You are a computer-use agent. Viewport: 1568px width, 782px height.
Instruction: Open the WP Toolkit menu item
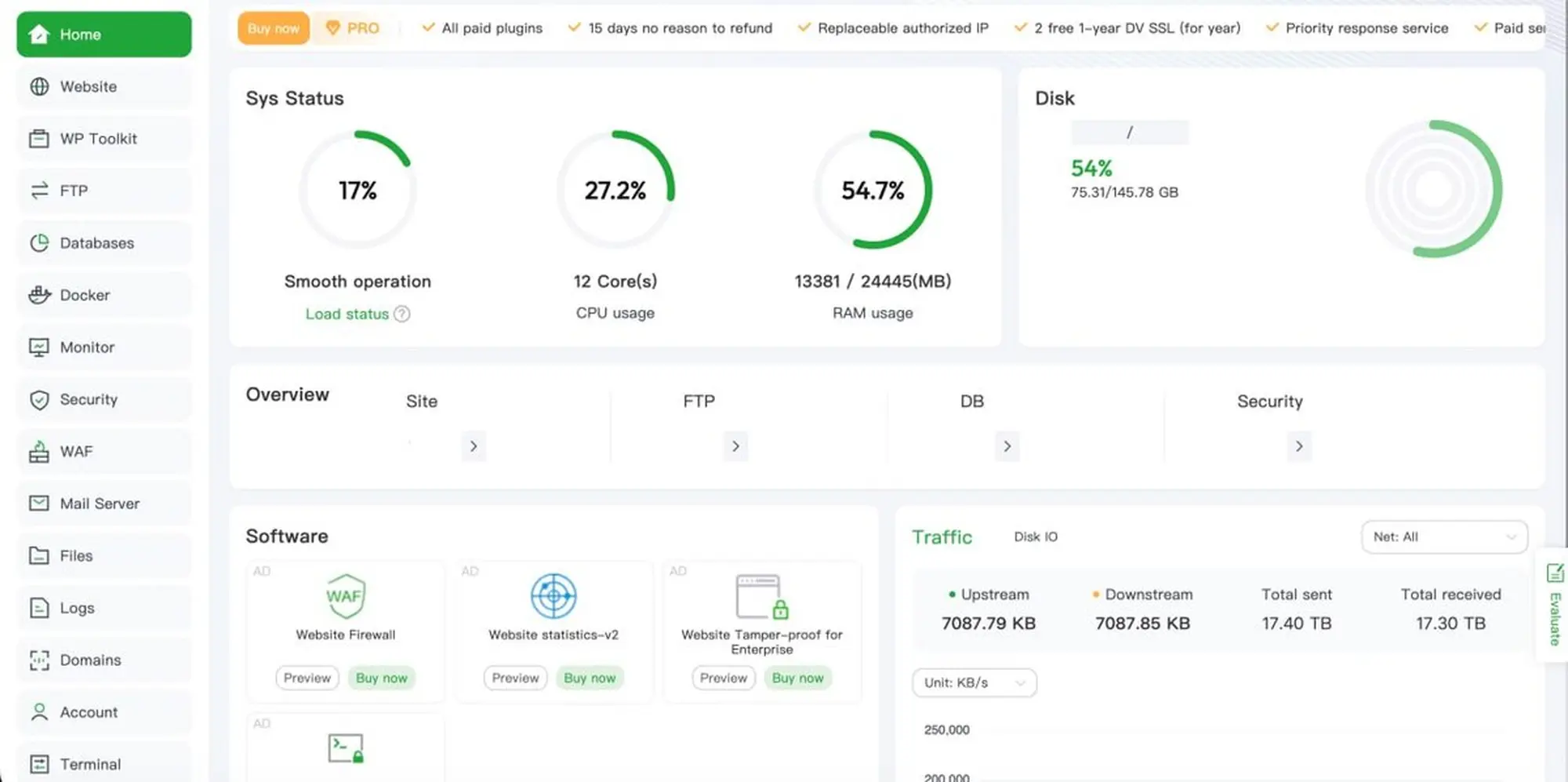tap(103, 139)
